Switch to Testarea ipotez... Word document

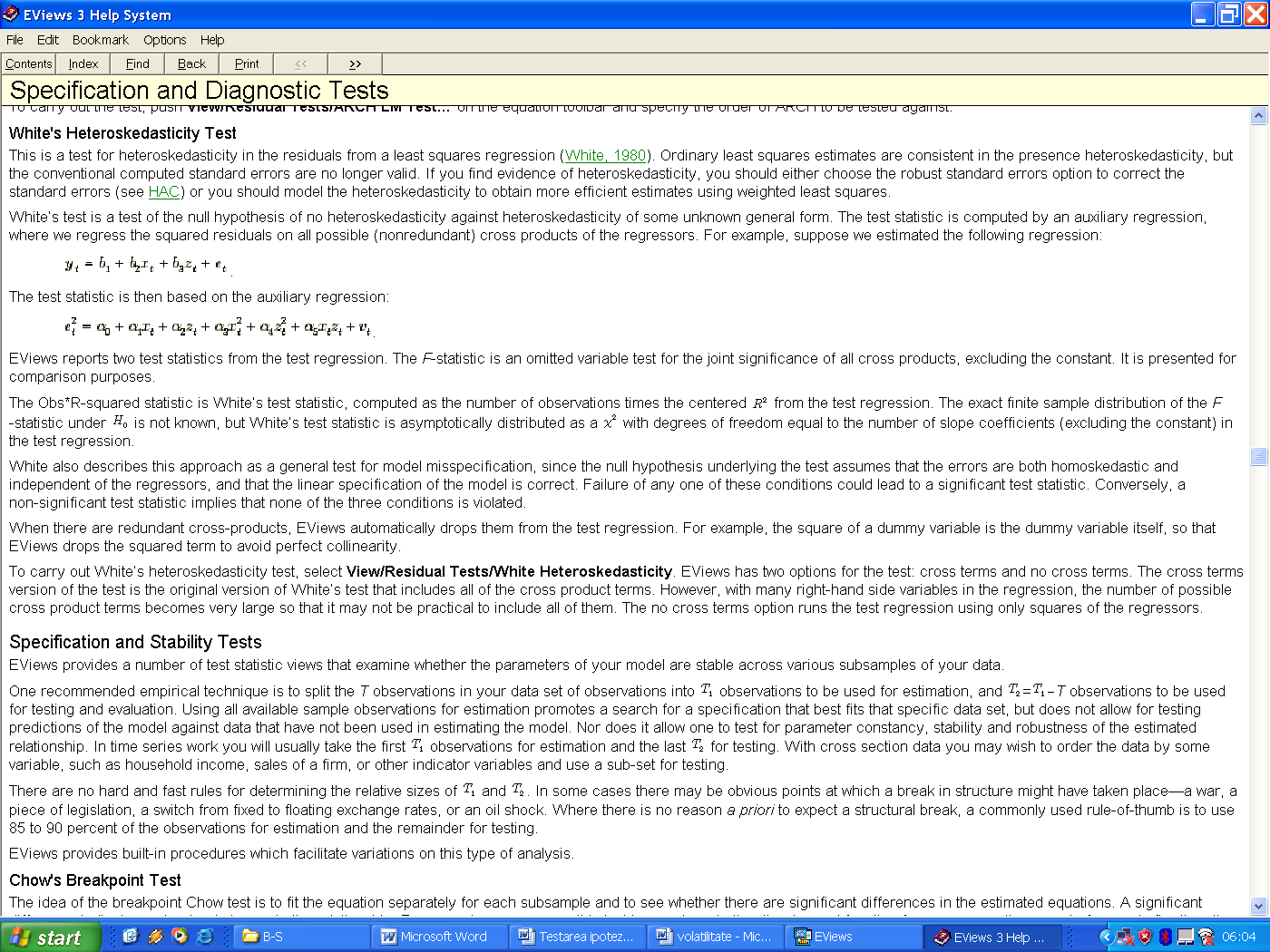pyautogui.click(x=578, y=937)
